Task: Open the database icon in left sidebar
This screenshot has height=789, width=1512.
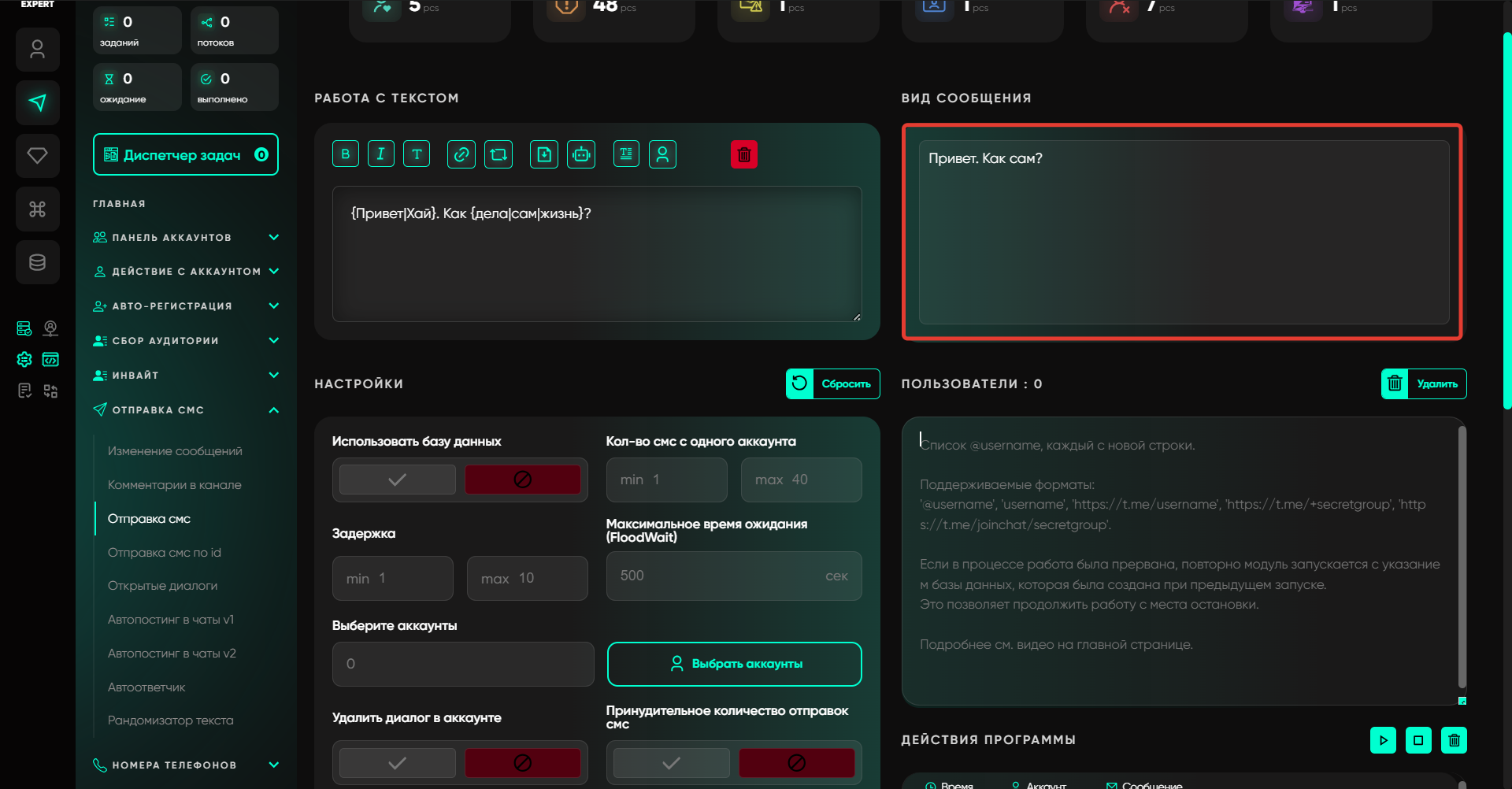Action: point(37,262)
